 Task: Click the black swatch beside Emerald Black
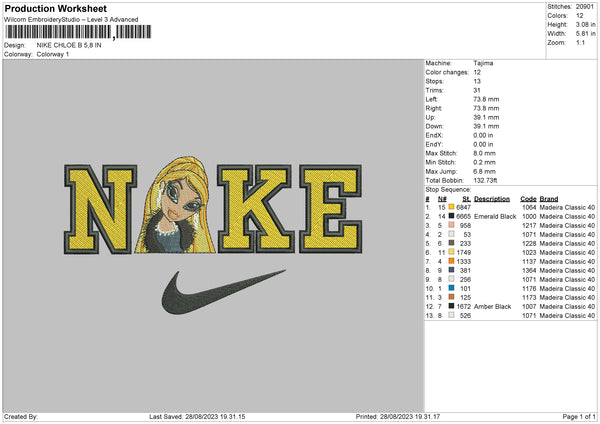(452, 216)
